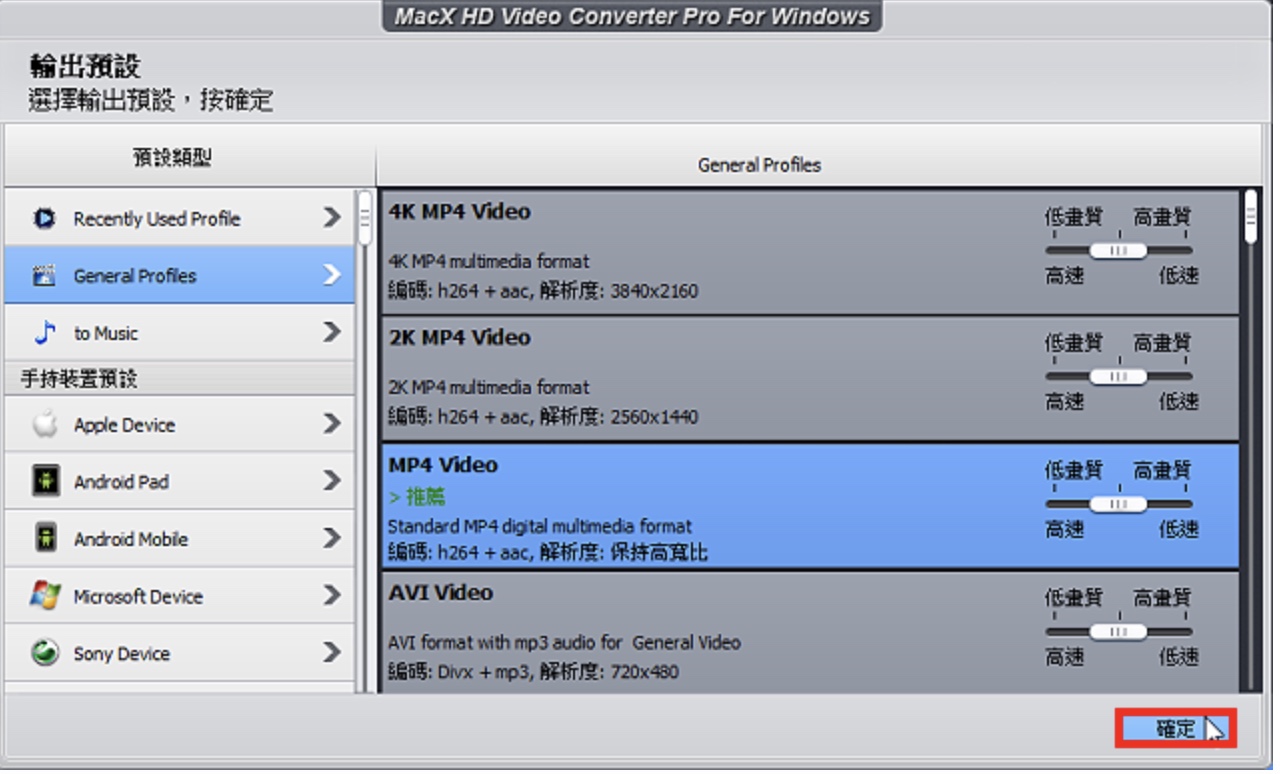Click resolution text 3840x2160

(x=655, y=292)
